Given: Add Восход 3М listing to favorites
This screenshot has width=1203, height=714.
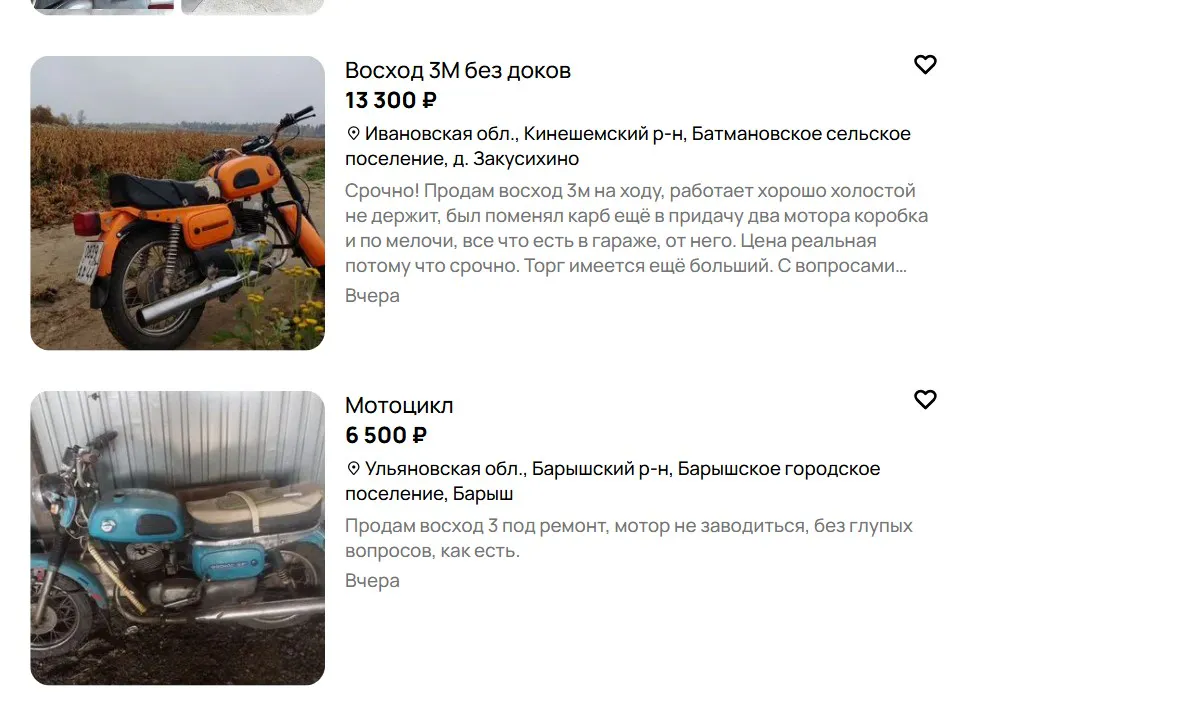Looking at the screenshot, I should click(925, 65).
